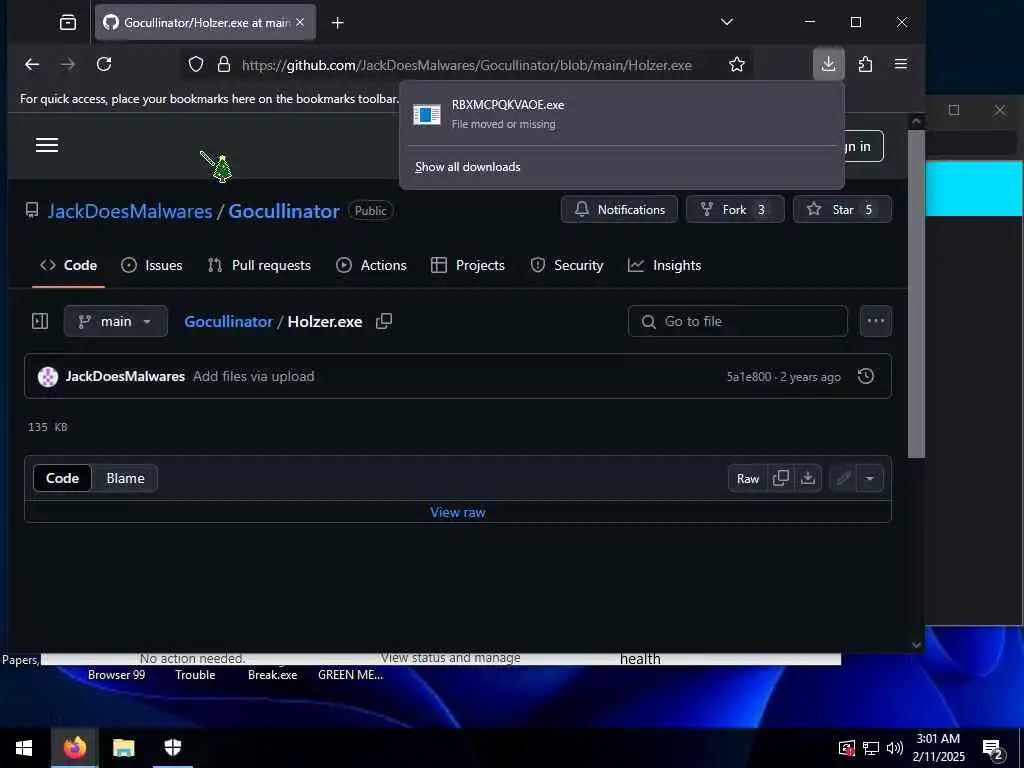Copy the Holzer.exe file path

point(384,321)
